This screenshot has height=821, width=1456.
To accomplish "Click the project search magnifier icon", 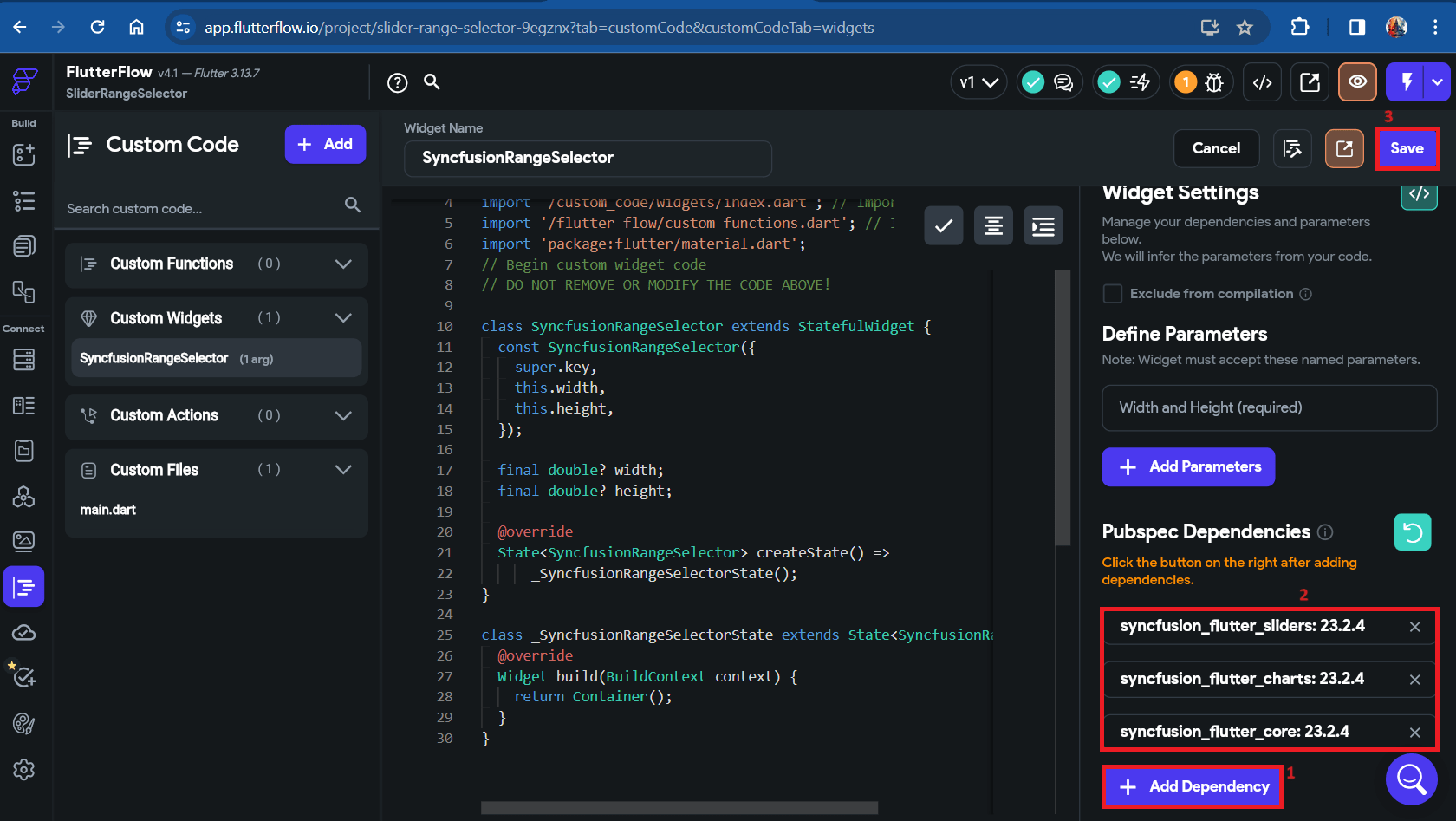I will (x=432, y=81).
